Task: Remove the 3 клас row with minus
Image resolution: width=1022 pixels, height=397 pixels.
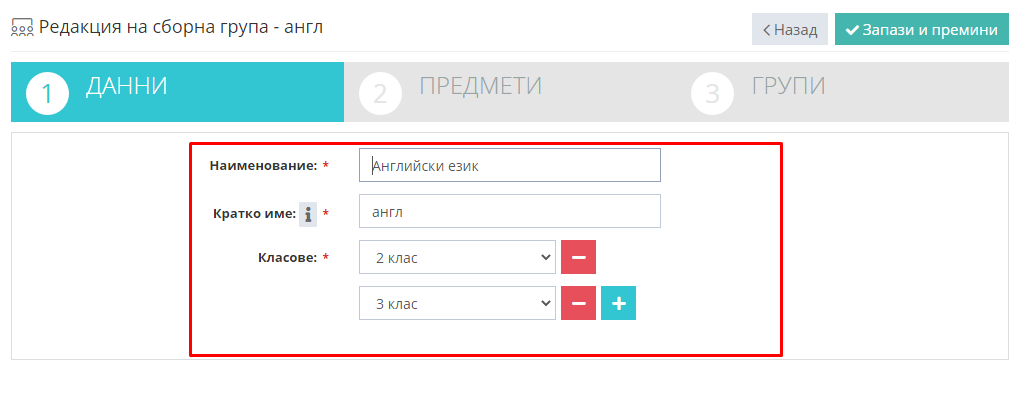Action: (x=578, y=303)
